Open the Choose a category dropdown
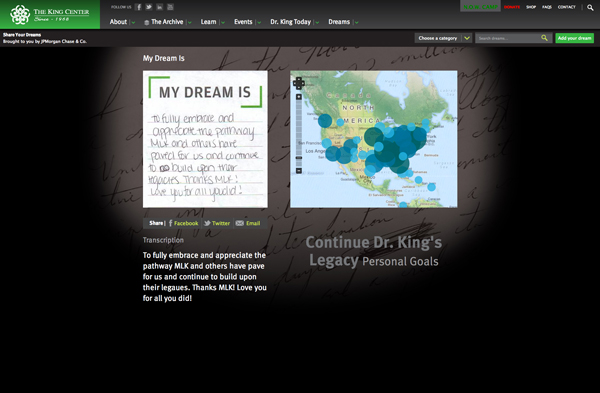 [443, 38]
